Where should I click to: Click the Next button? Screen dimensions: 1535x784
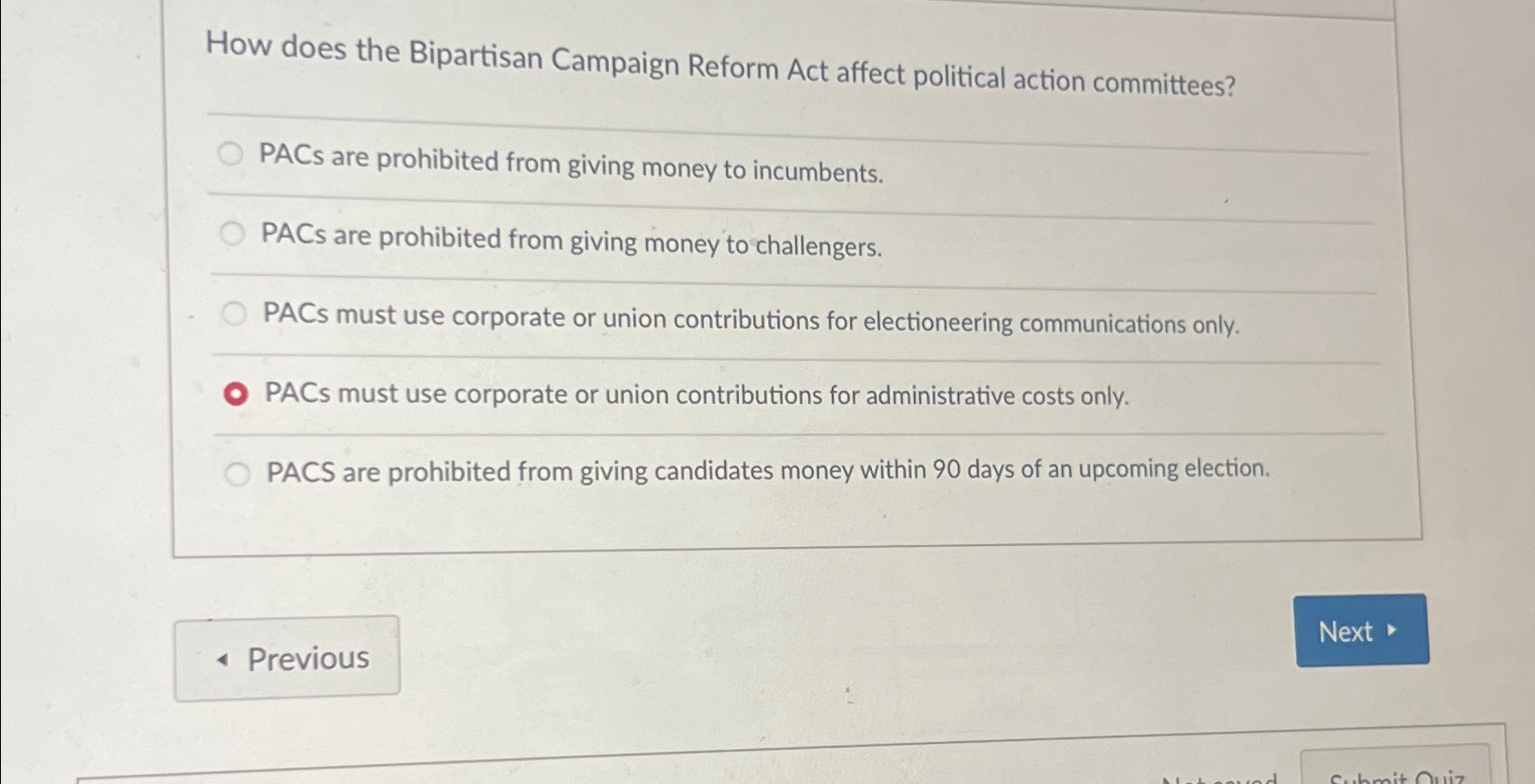coord(1360,632)
